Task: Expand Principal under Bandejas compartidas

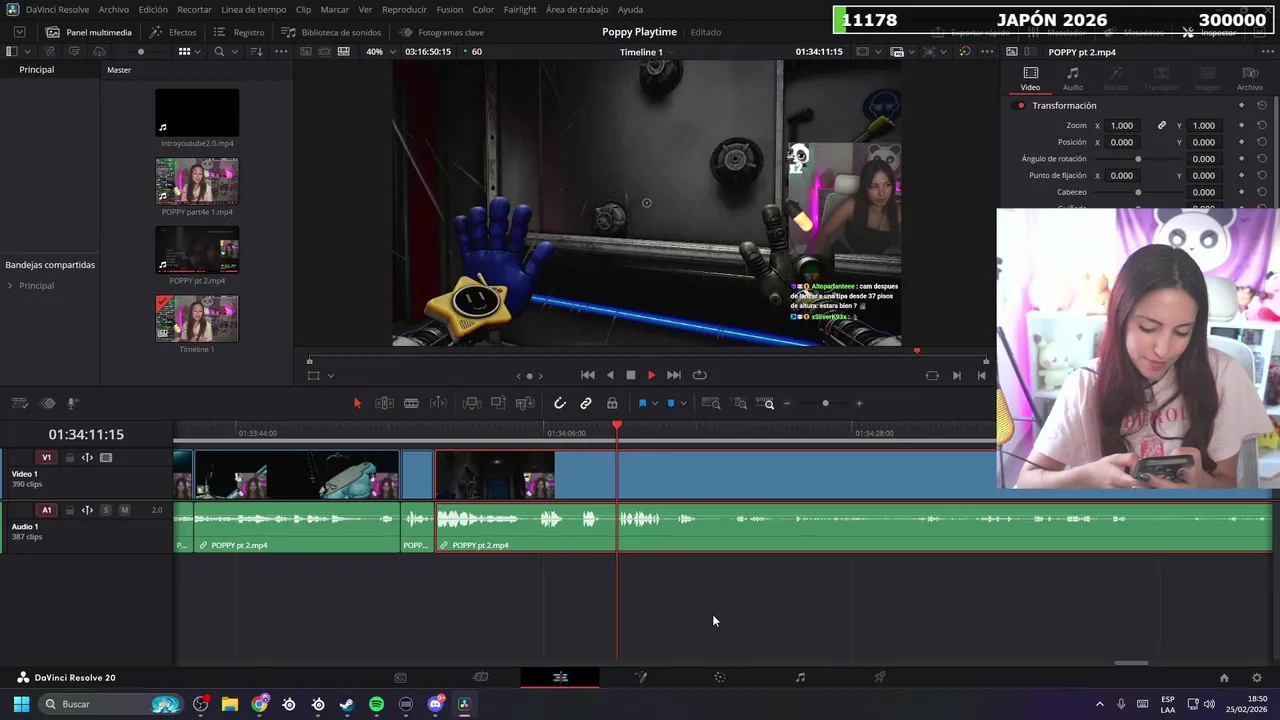Action: pyautogui.click(x=10, y=286)
